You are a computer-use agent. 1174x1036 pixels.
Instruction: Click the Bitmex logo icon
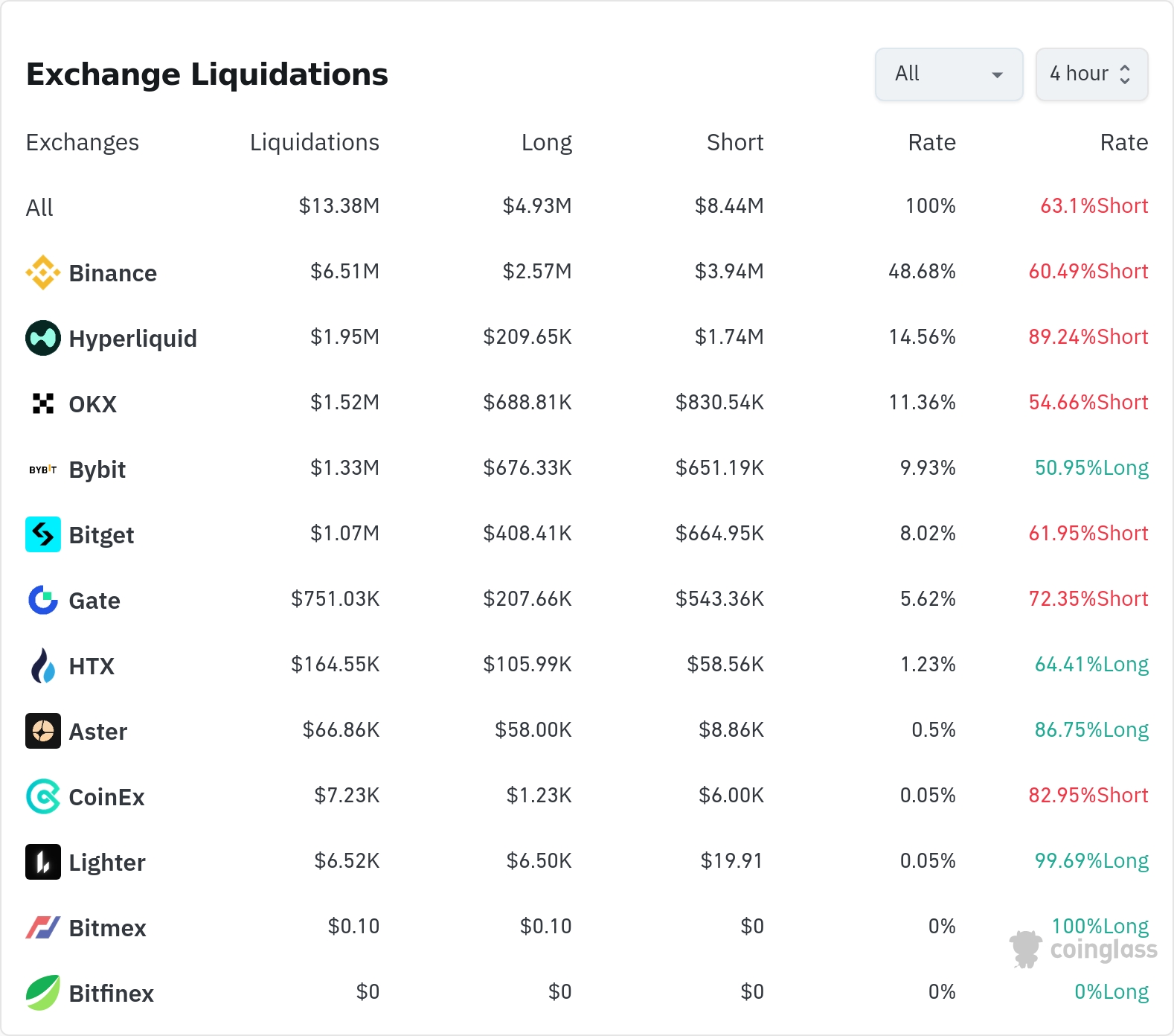coord(43,927)
